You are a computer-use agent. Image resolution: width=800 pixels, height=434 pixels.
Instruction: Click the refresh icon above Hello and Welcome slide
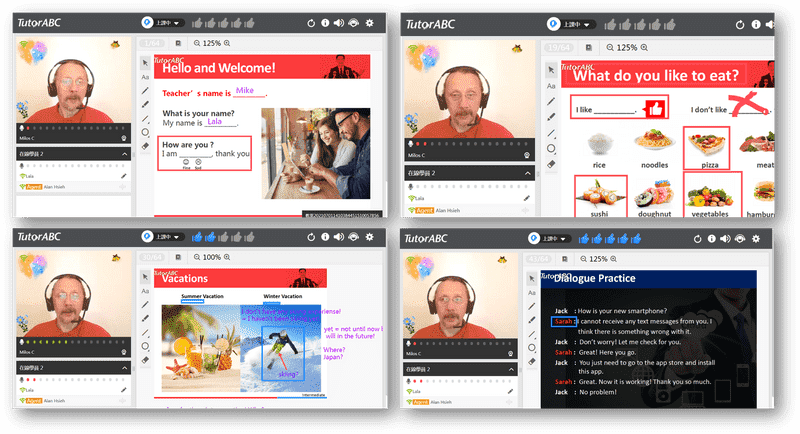[x=309, y=22]
